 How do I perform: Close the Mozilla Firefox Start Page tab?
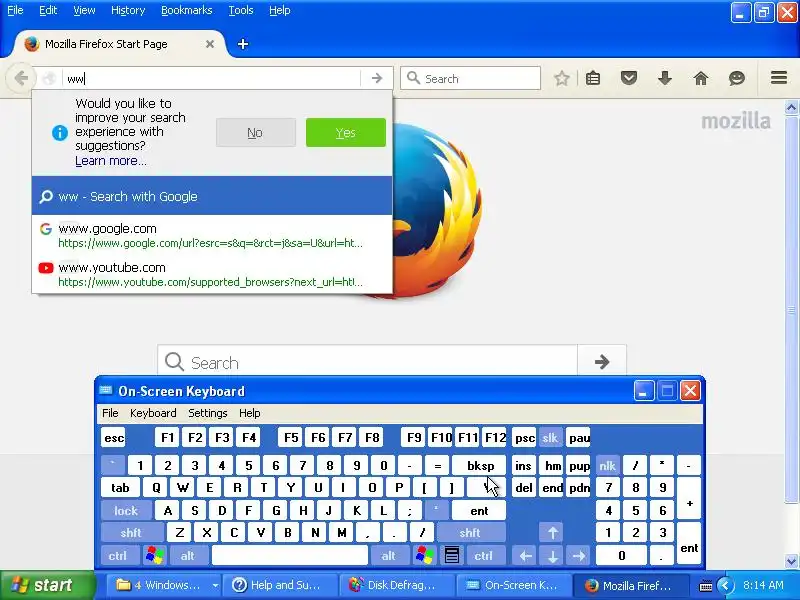click(x=210, y=44)
